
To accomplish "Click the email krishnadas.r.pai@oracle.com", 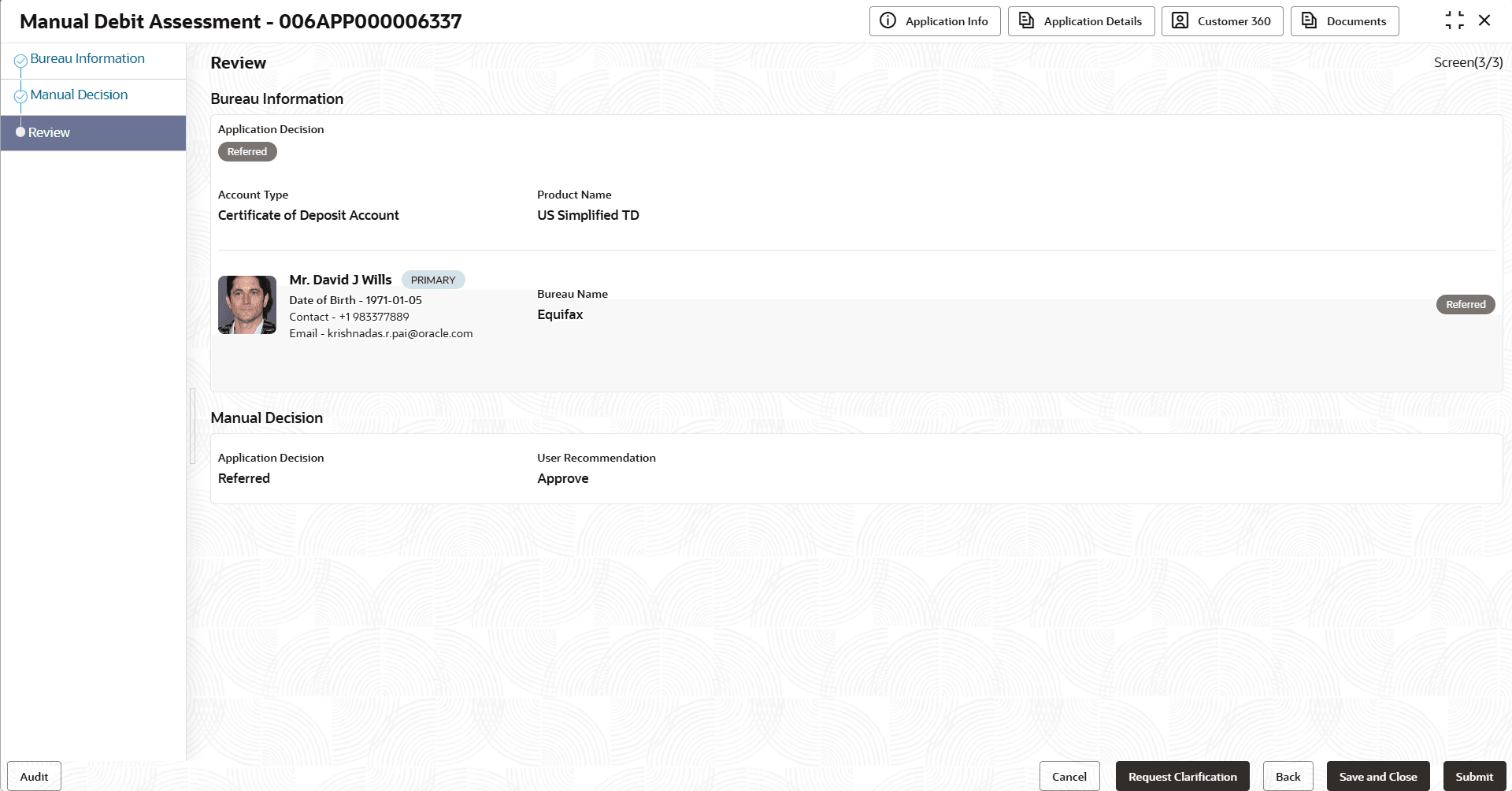I will tap(400, 333).
